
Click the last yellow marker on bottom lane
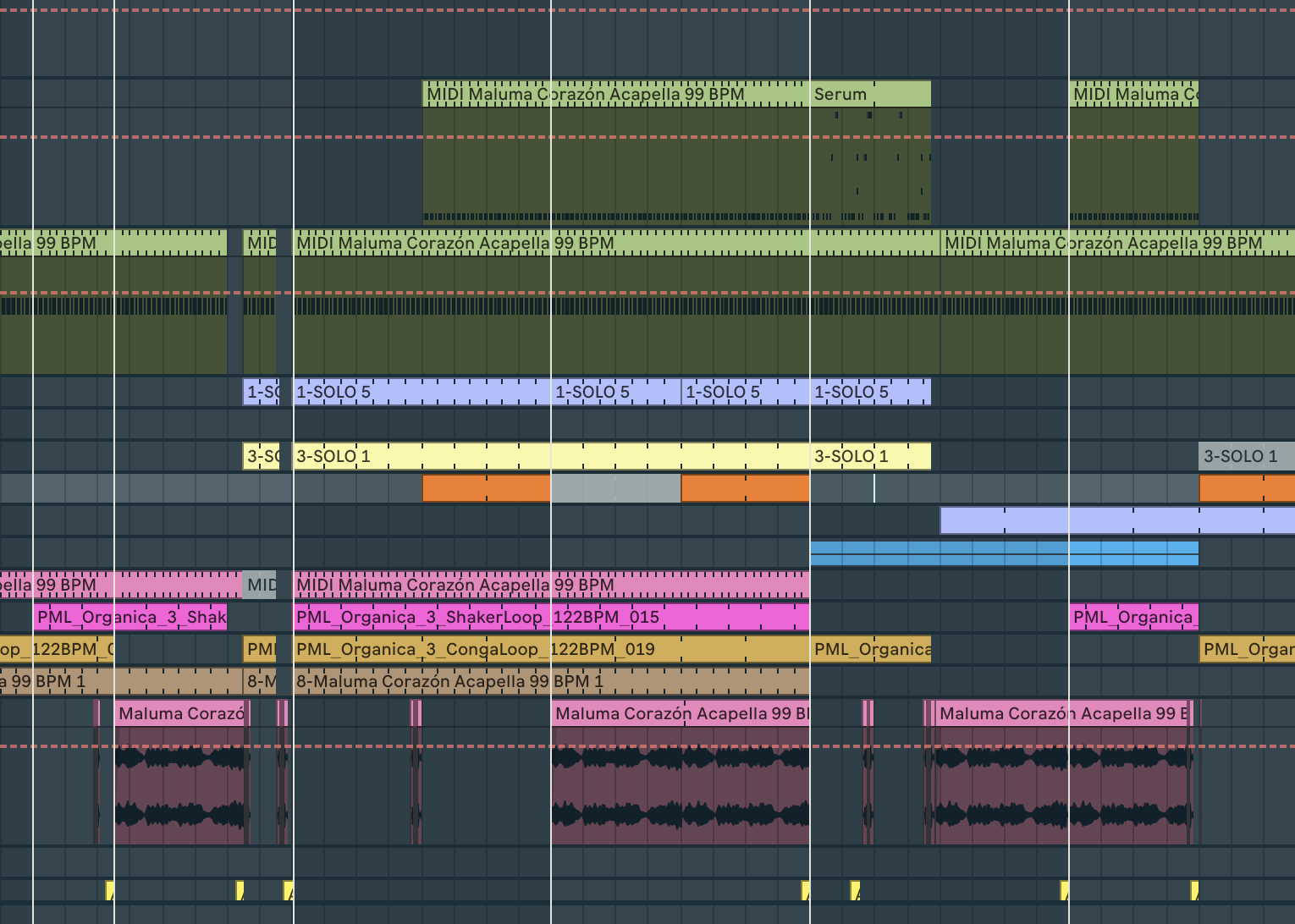(x=1194, y=890)
